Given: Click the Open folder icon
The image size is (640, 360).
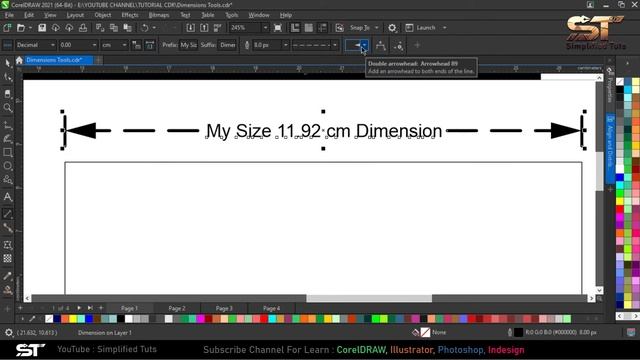Looking at the screenshot, I should click(21, 28).
